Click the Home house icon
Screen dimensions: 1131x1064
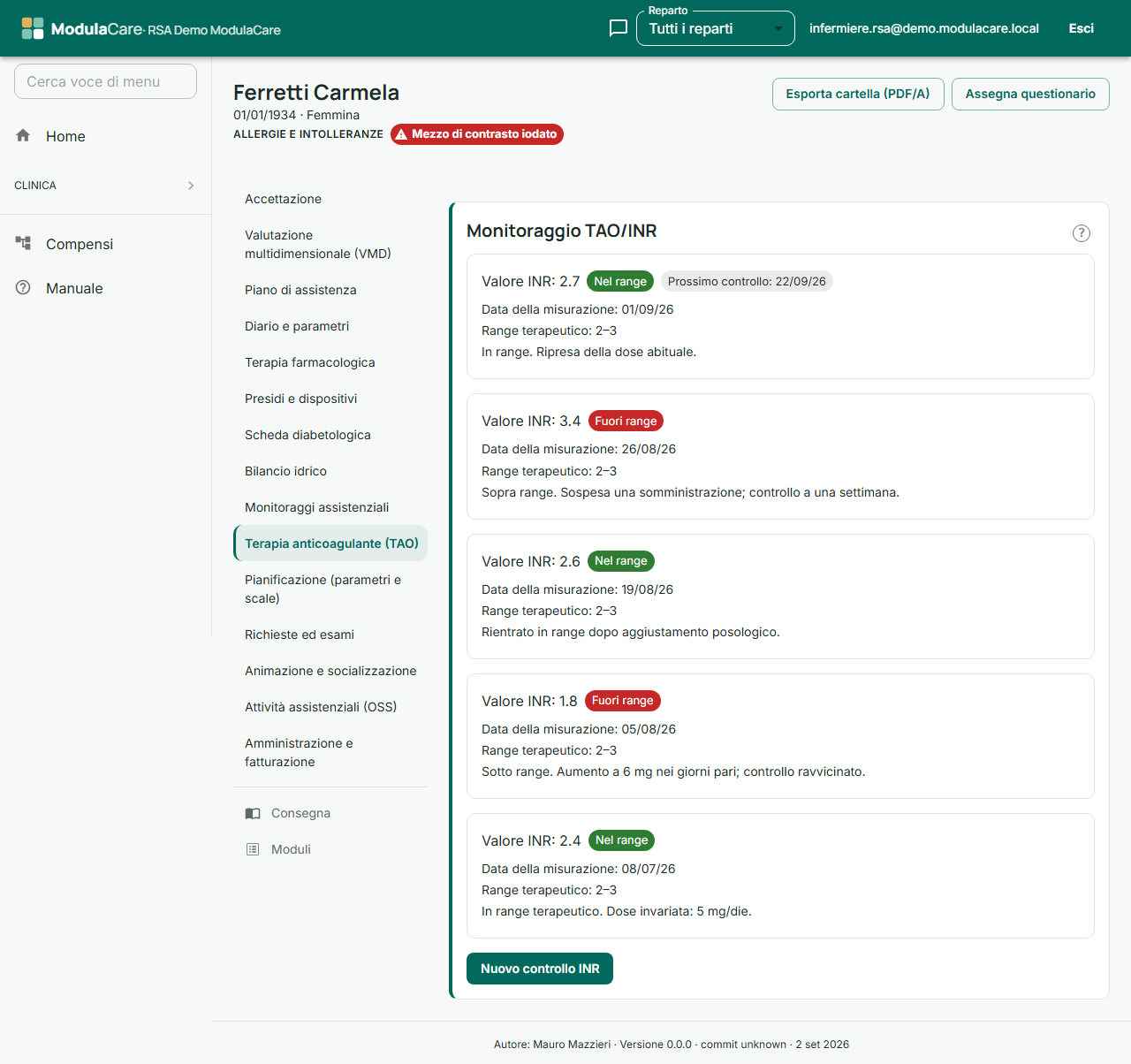23,135
